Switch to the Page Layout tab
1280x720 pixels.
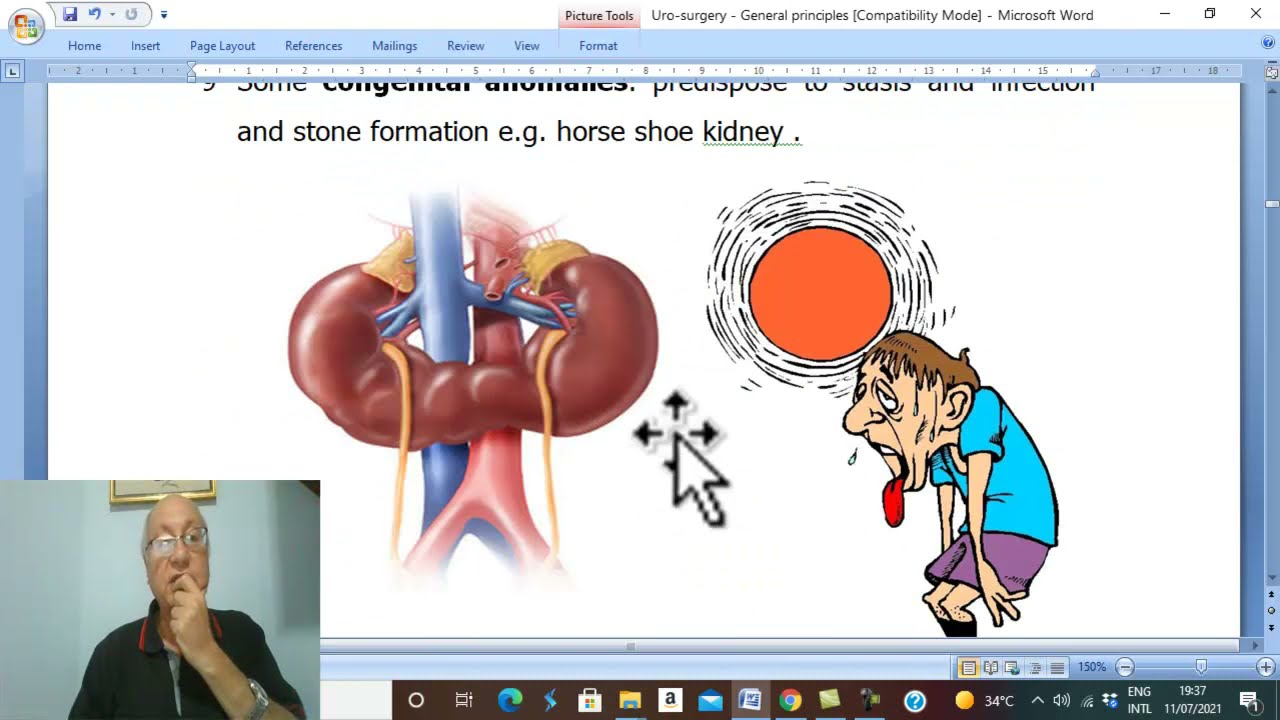pyautogui.click(x=222, y=45)
